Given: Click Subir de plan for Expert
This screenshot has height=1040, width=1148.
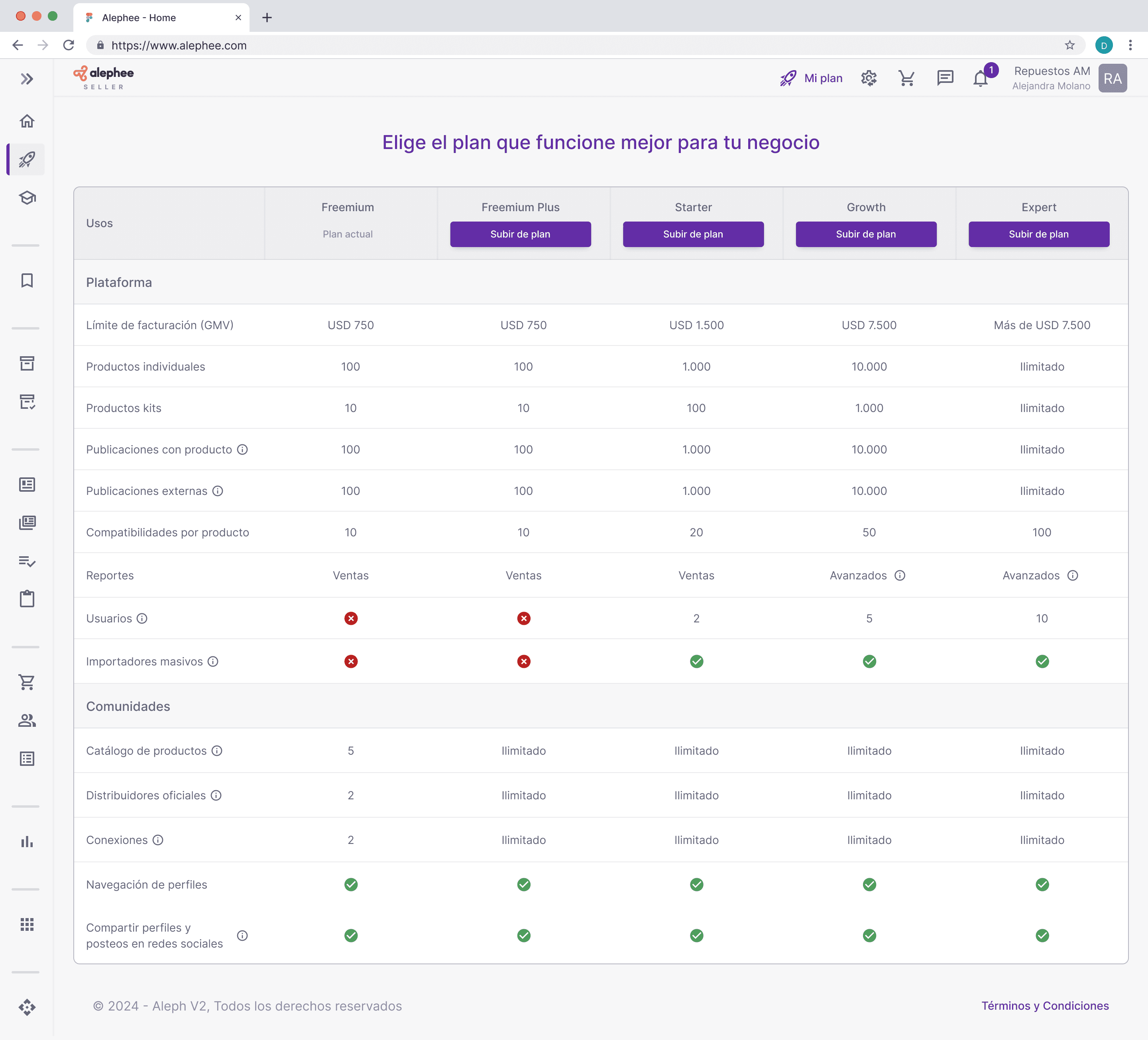Looking at the screenshot, I should (x=1038, y=234).
